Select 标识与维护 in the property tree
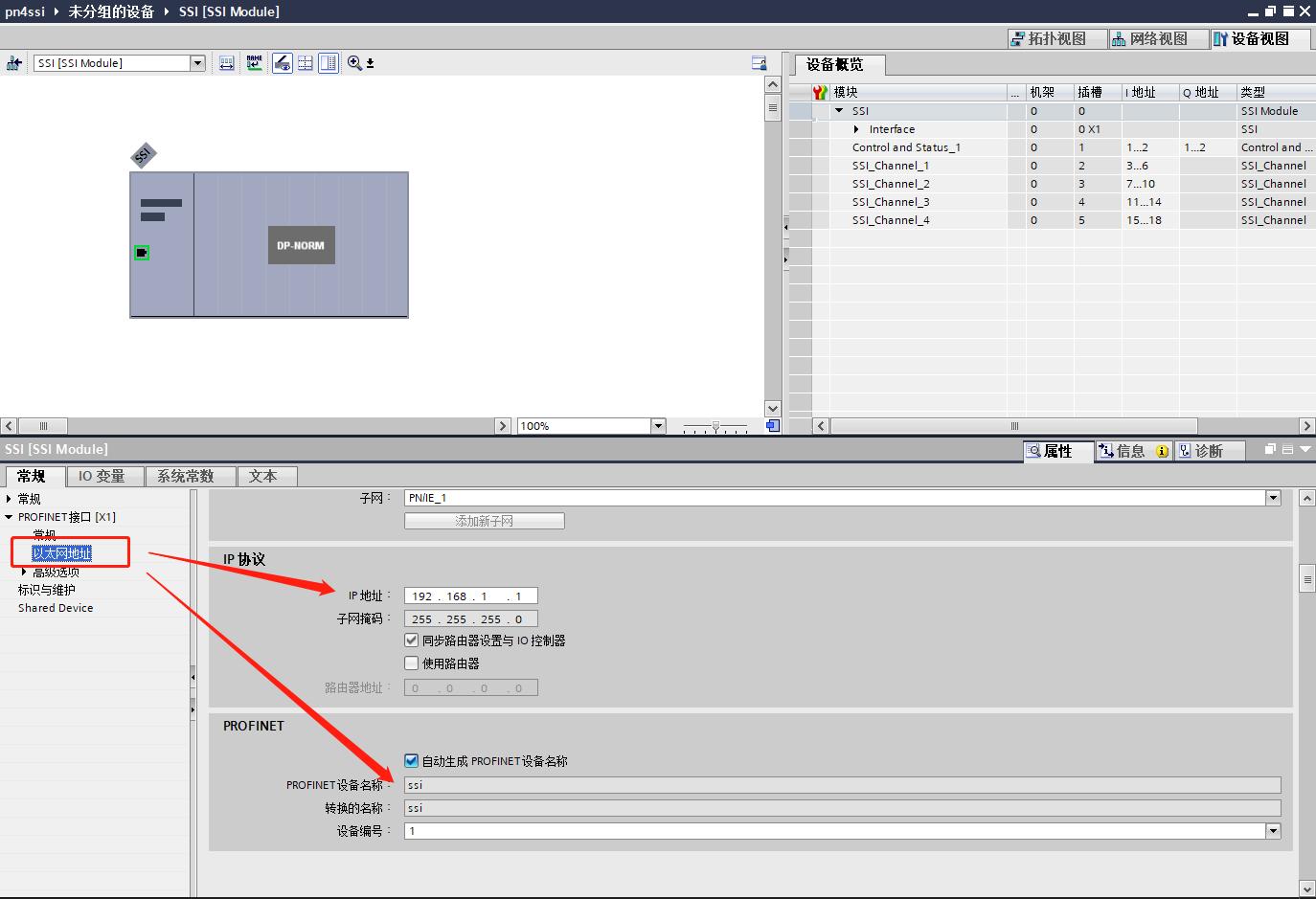This screenshot has width=1316, height=899. point(46,590)
